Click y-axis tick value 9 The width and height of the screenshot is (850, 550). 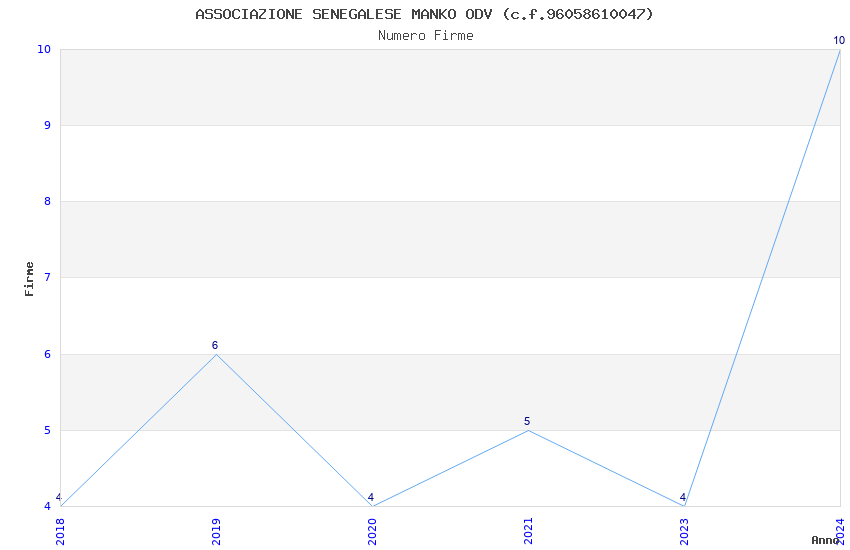point(48,125)
